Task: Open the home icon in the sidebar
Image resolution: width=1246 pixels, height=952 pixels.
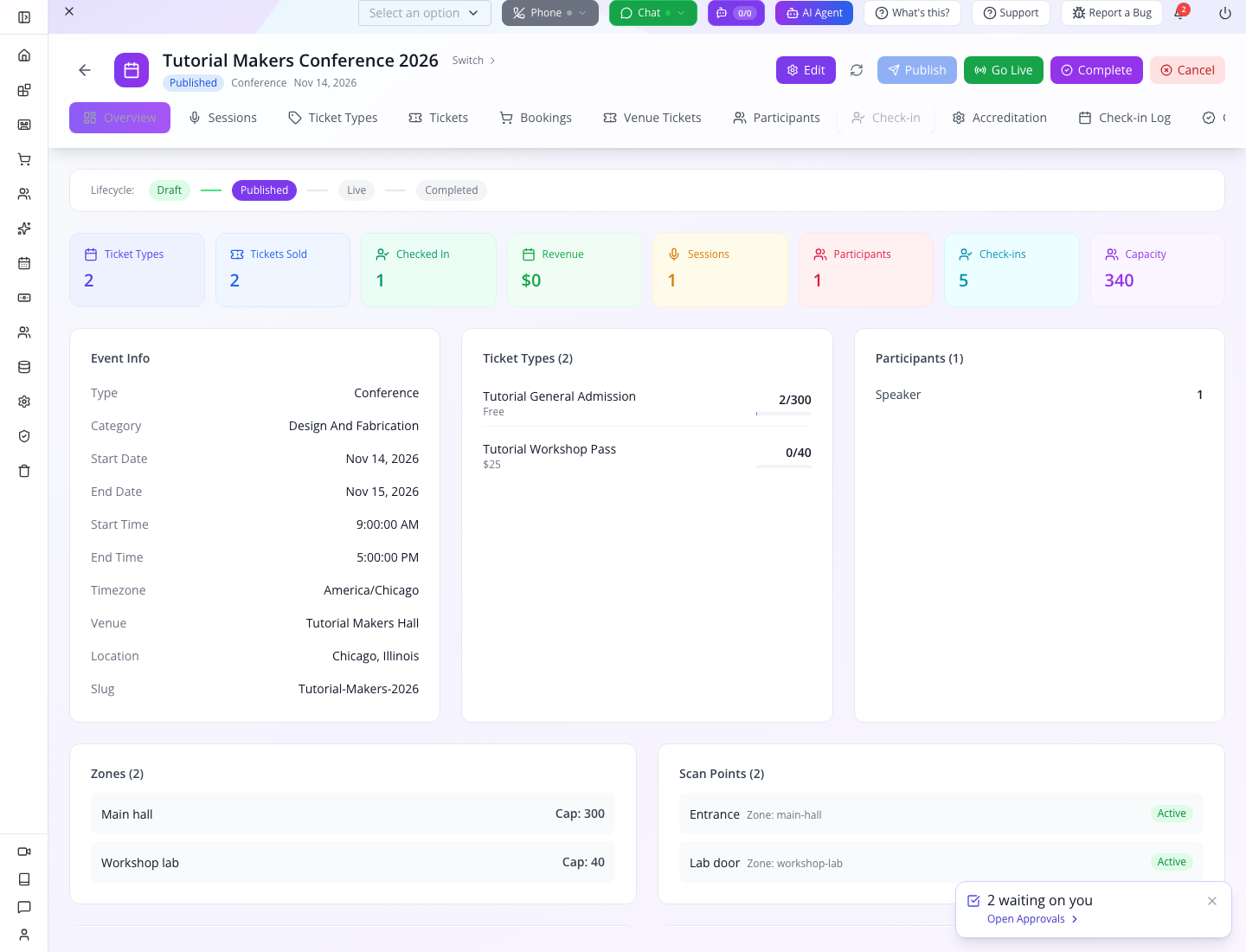Action: (24, 55)
